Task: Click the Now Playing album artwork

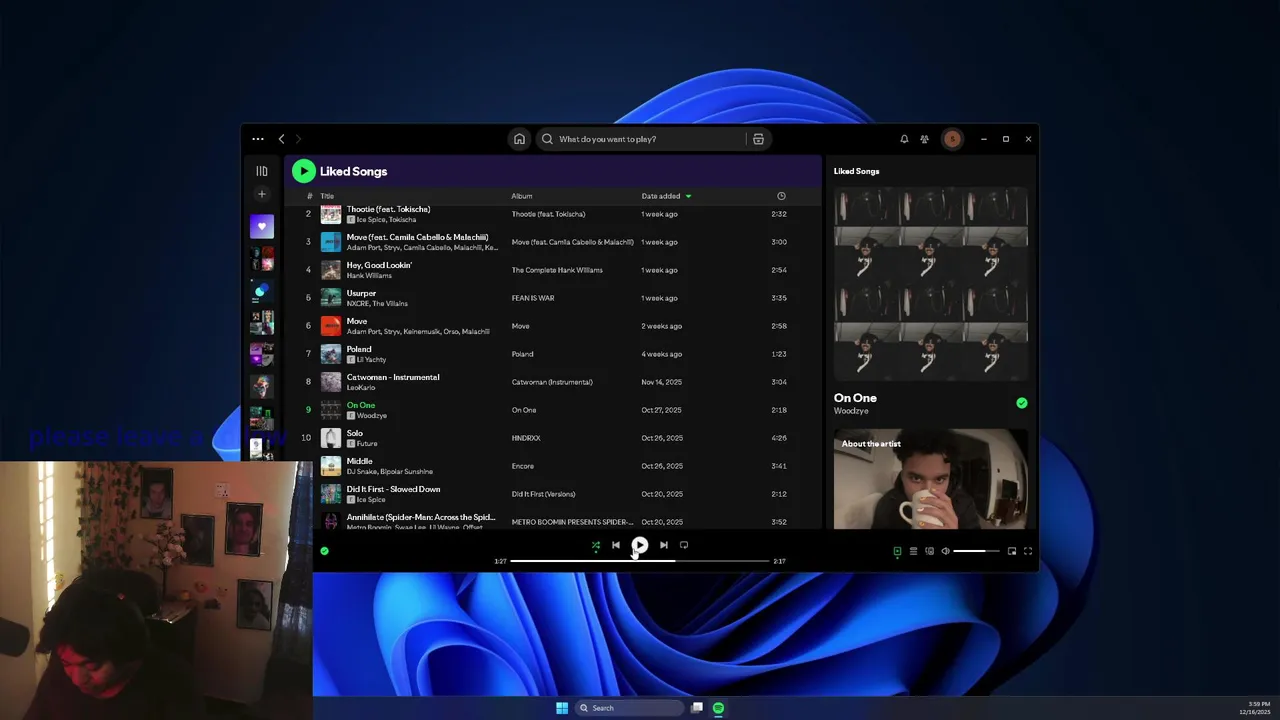Action: pyautogui.click(x=931, y=283)
